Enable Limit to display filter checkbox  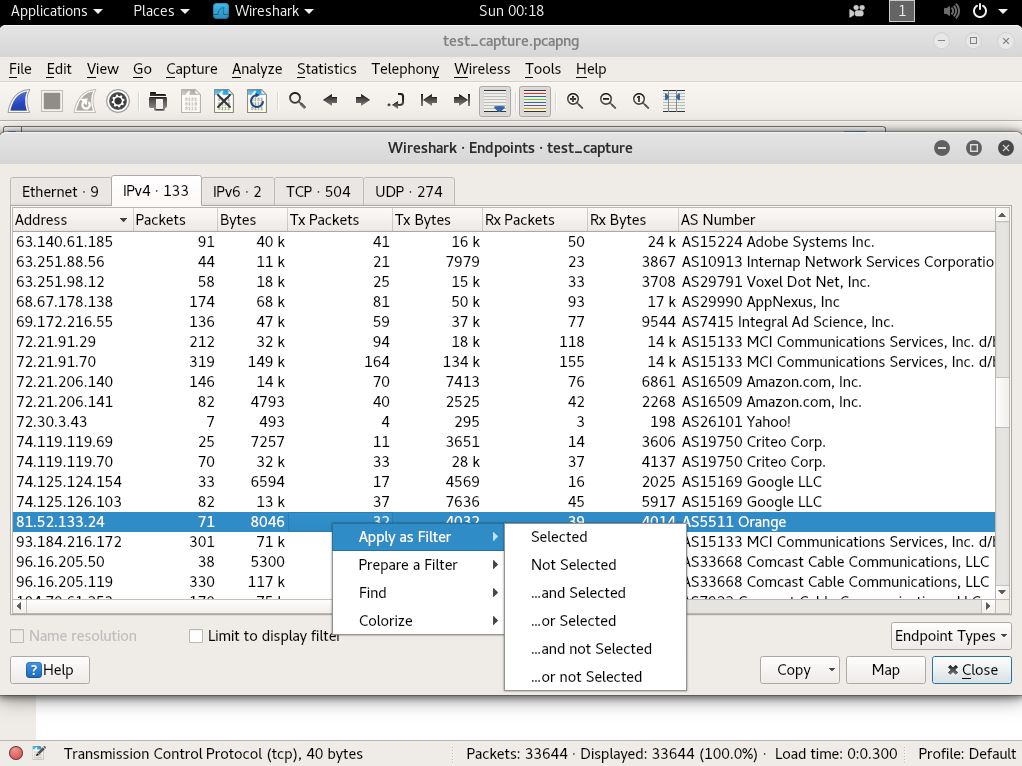196,636
